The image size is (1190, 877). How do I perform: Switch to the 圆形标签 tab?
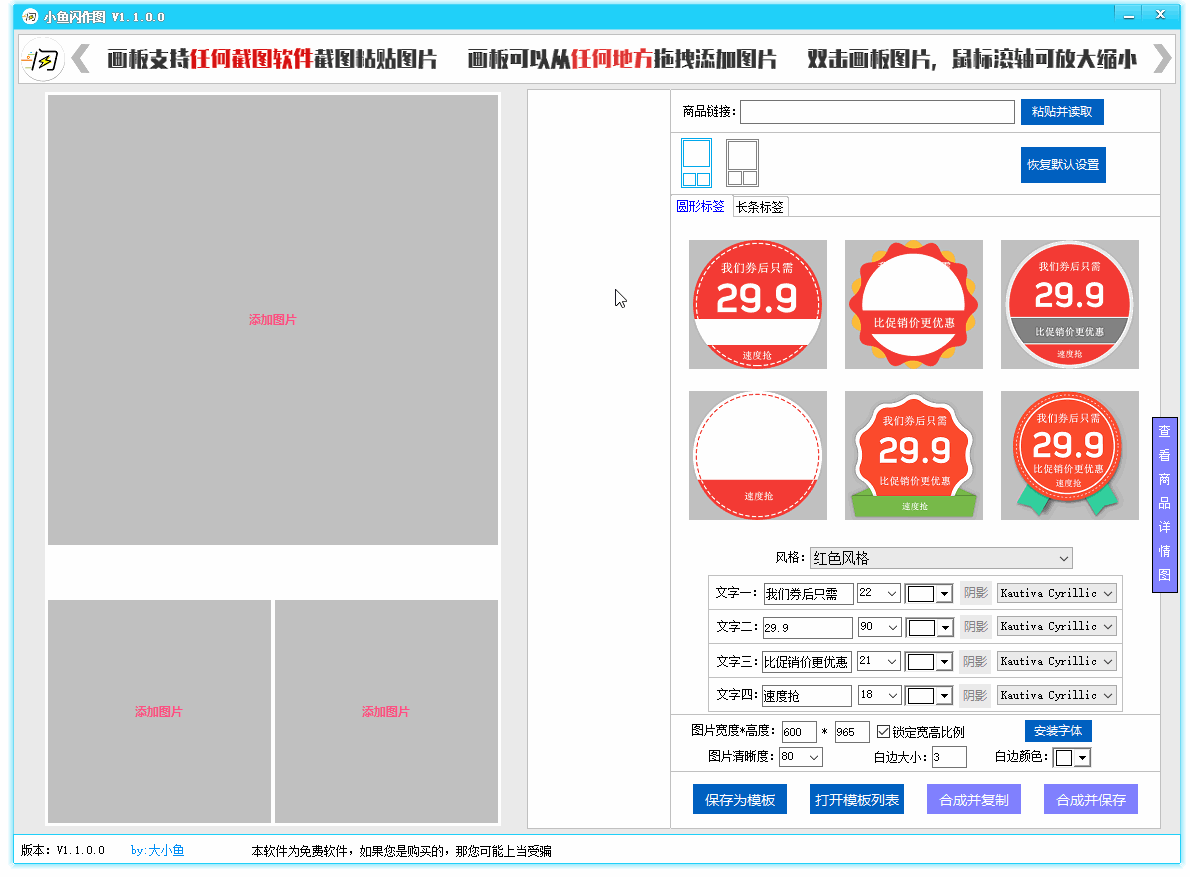click(700, 207)
